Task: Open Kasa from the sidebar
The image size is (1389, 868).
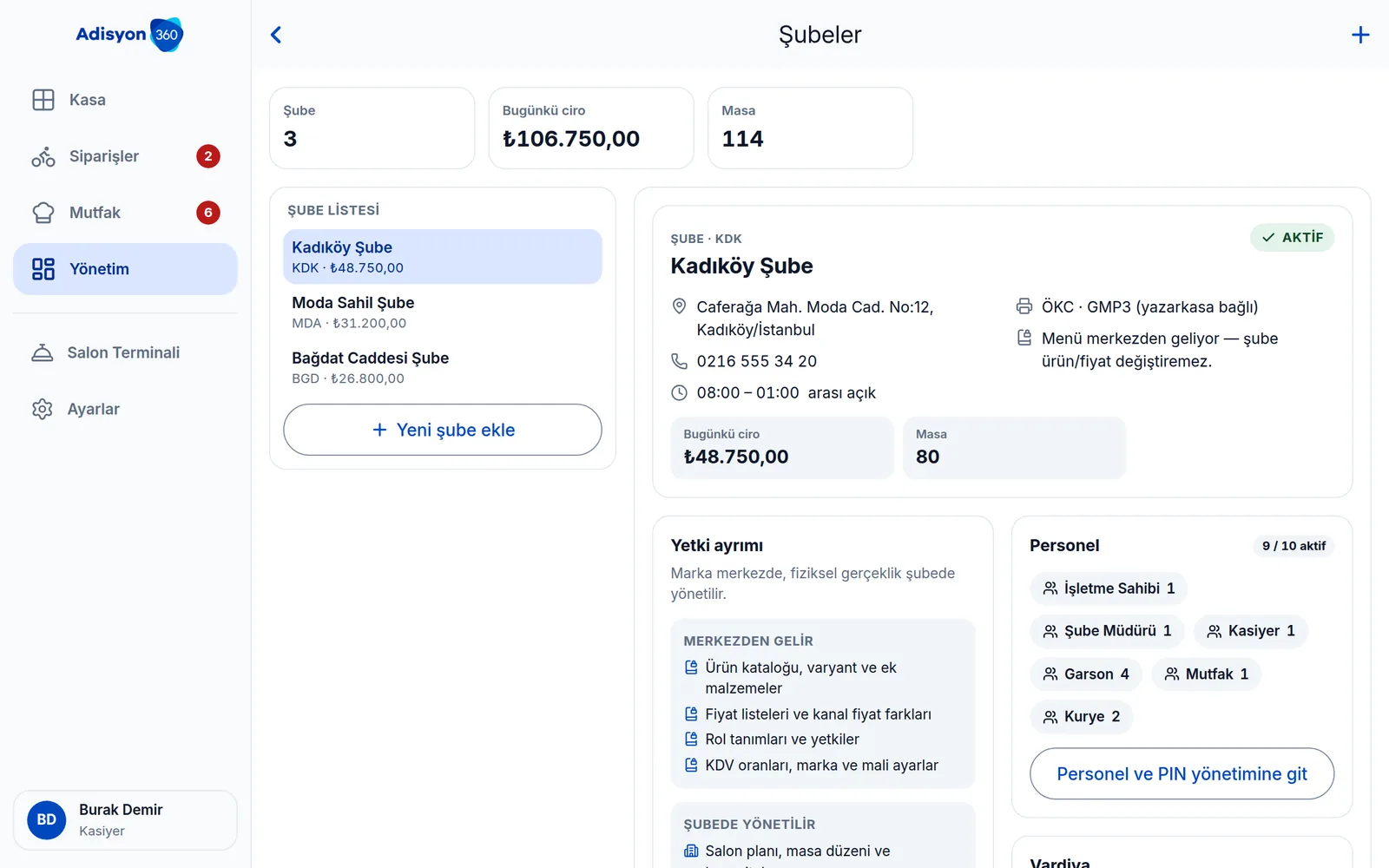Action: 125,100
